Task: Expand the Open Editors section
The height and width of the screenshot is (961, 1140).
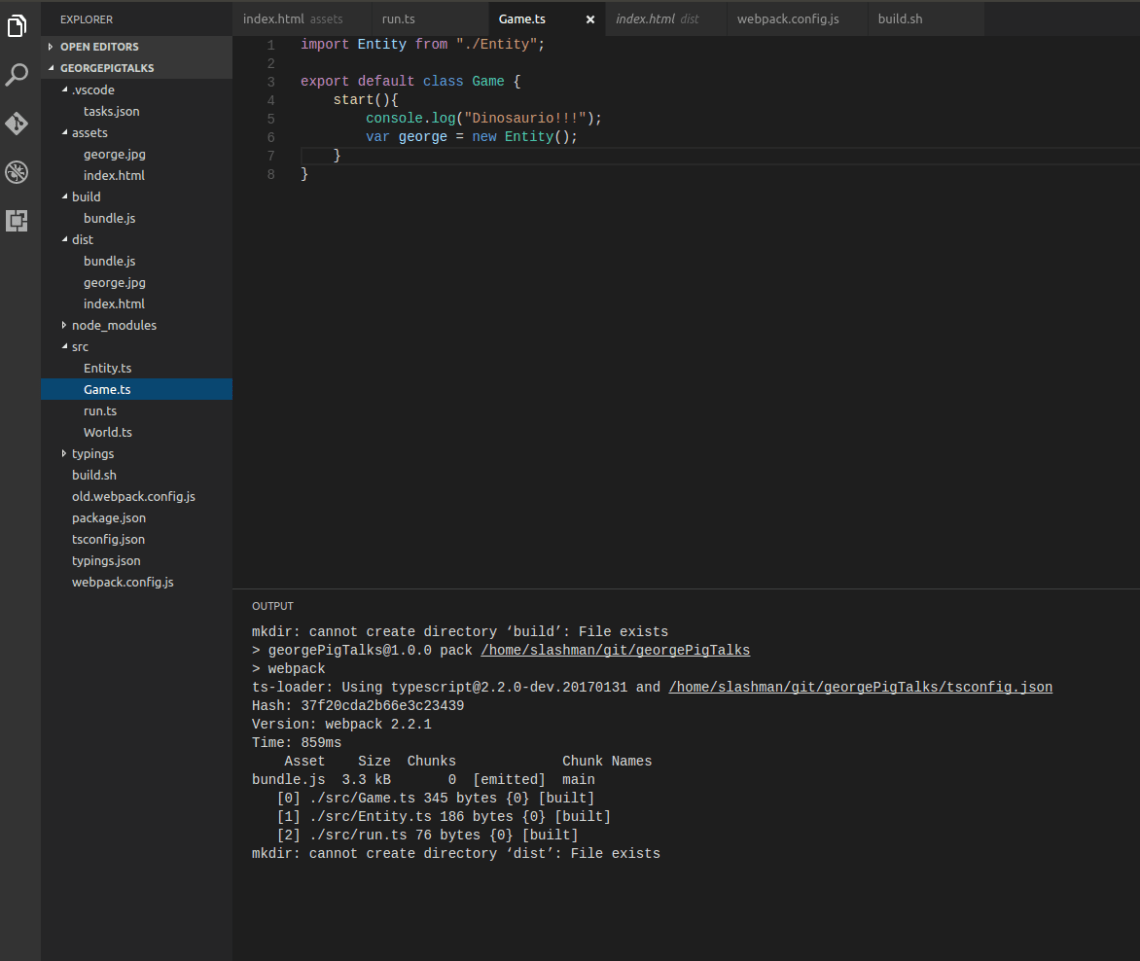Action: tap(99, 47)
